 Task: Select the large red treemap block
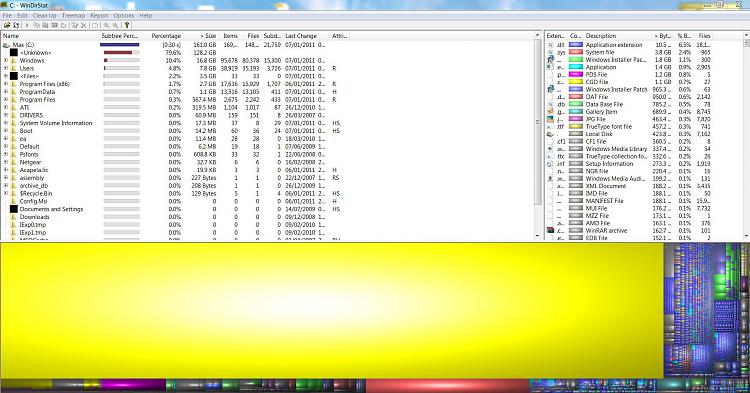point(447,385)
